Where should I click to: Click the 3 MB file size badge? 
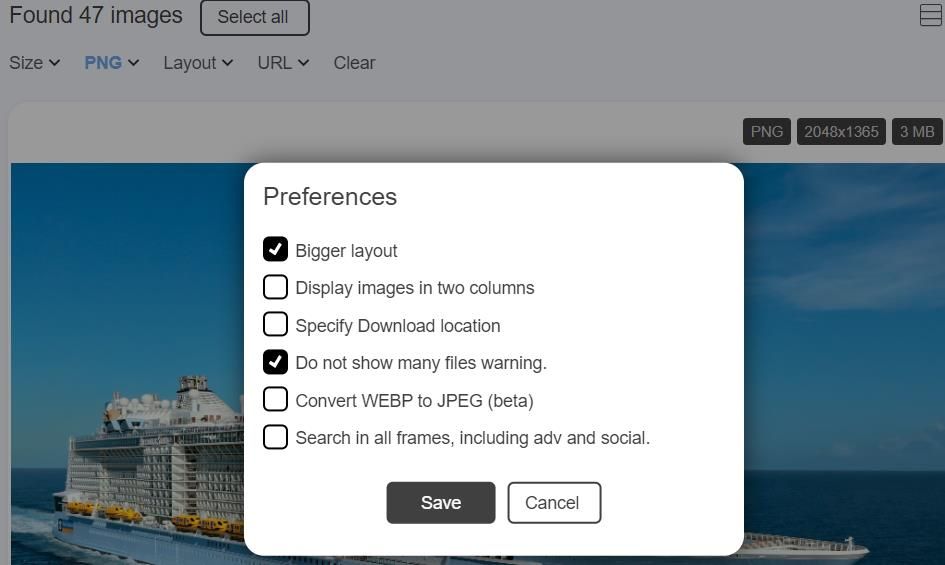pos(916,132)
